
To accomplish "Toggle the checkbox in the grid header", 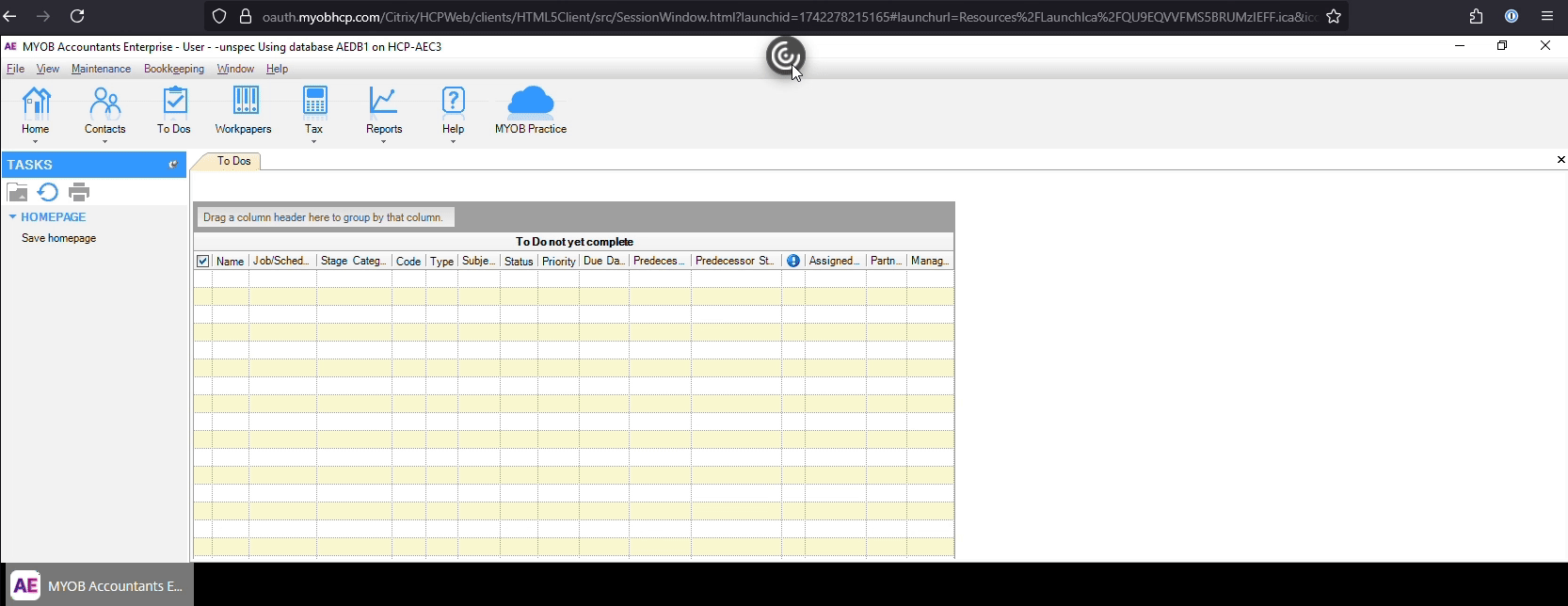I will coord(203,262).
